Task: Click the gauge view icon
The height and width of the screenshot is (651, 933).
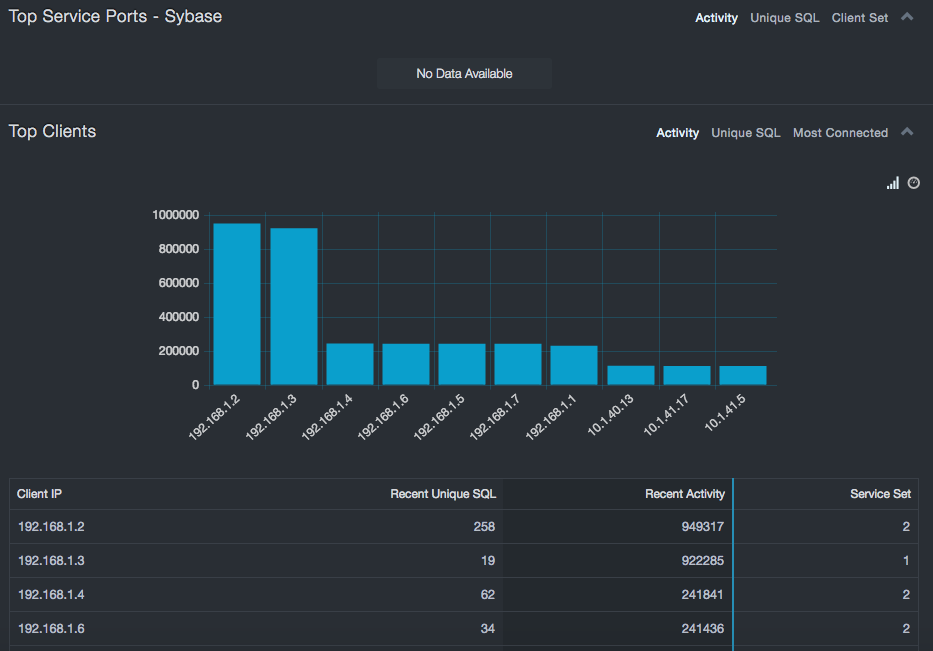Action: click(913, 183)
